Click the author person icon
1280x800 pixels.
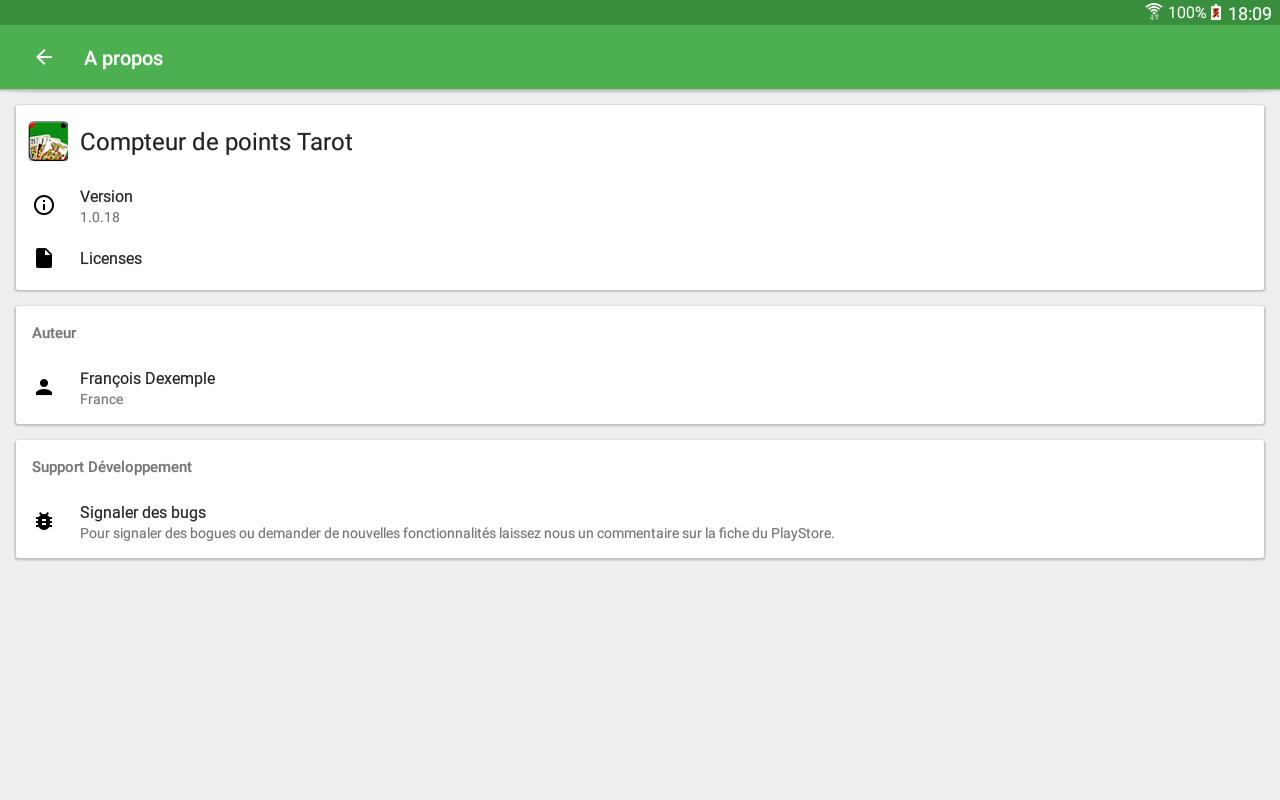[x=44, y=387]
